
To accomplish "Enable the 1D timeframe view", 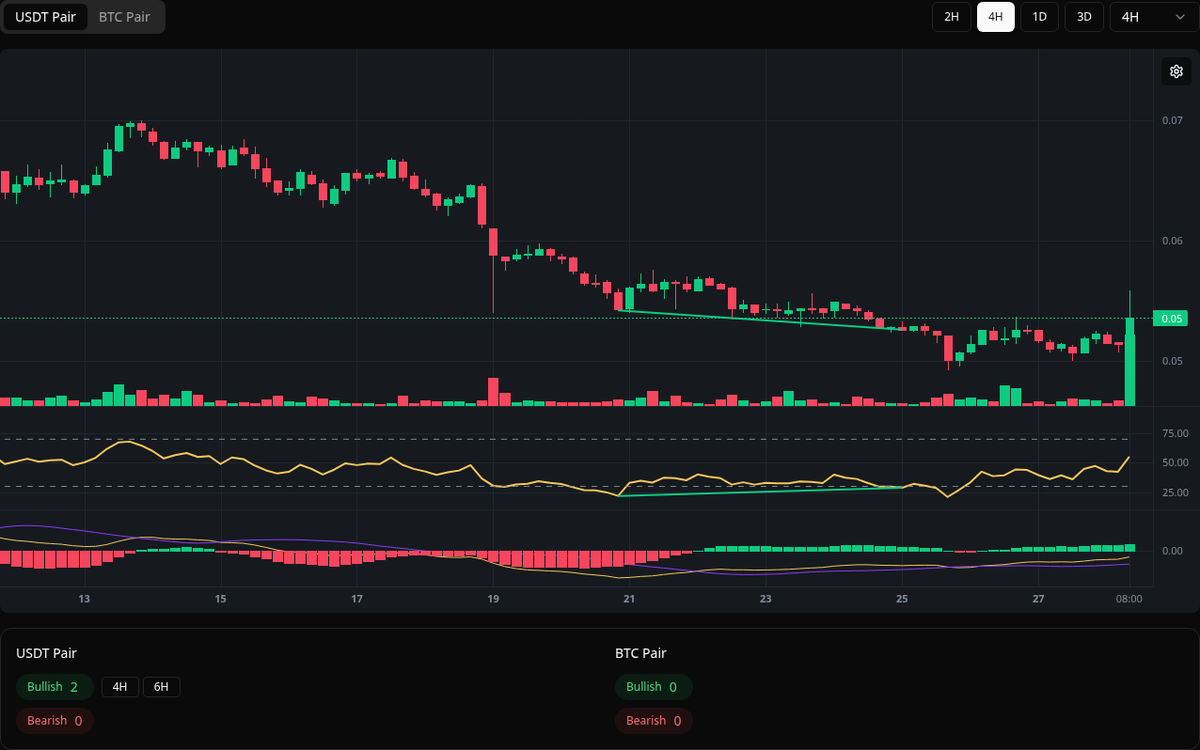I will (x=1039, y=17).
